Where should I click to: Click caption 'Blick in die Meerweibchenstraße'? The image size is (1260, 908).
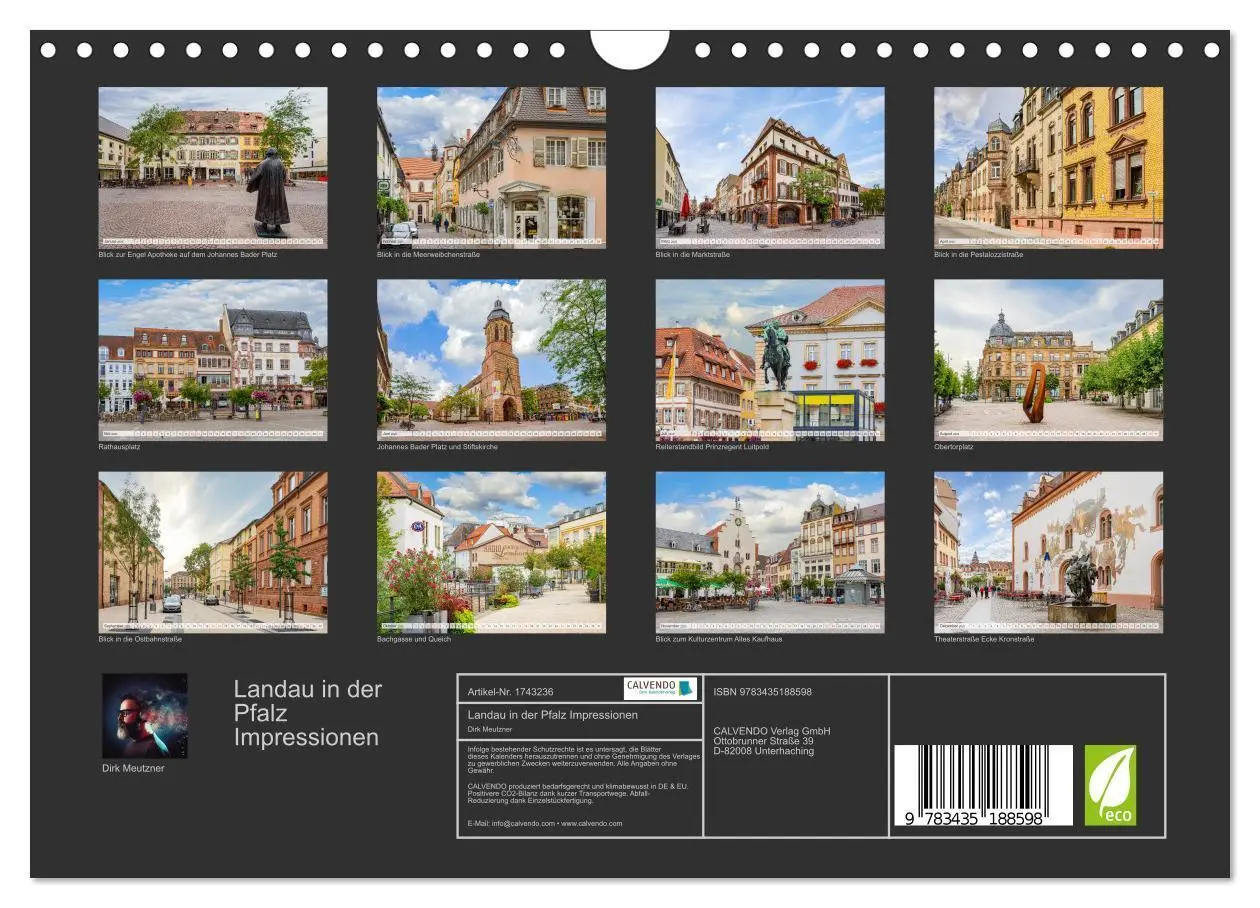pos(429,255)
